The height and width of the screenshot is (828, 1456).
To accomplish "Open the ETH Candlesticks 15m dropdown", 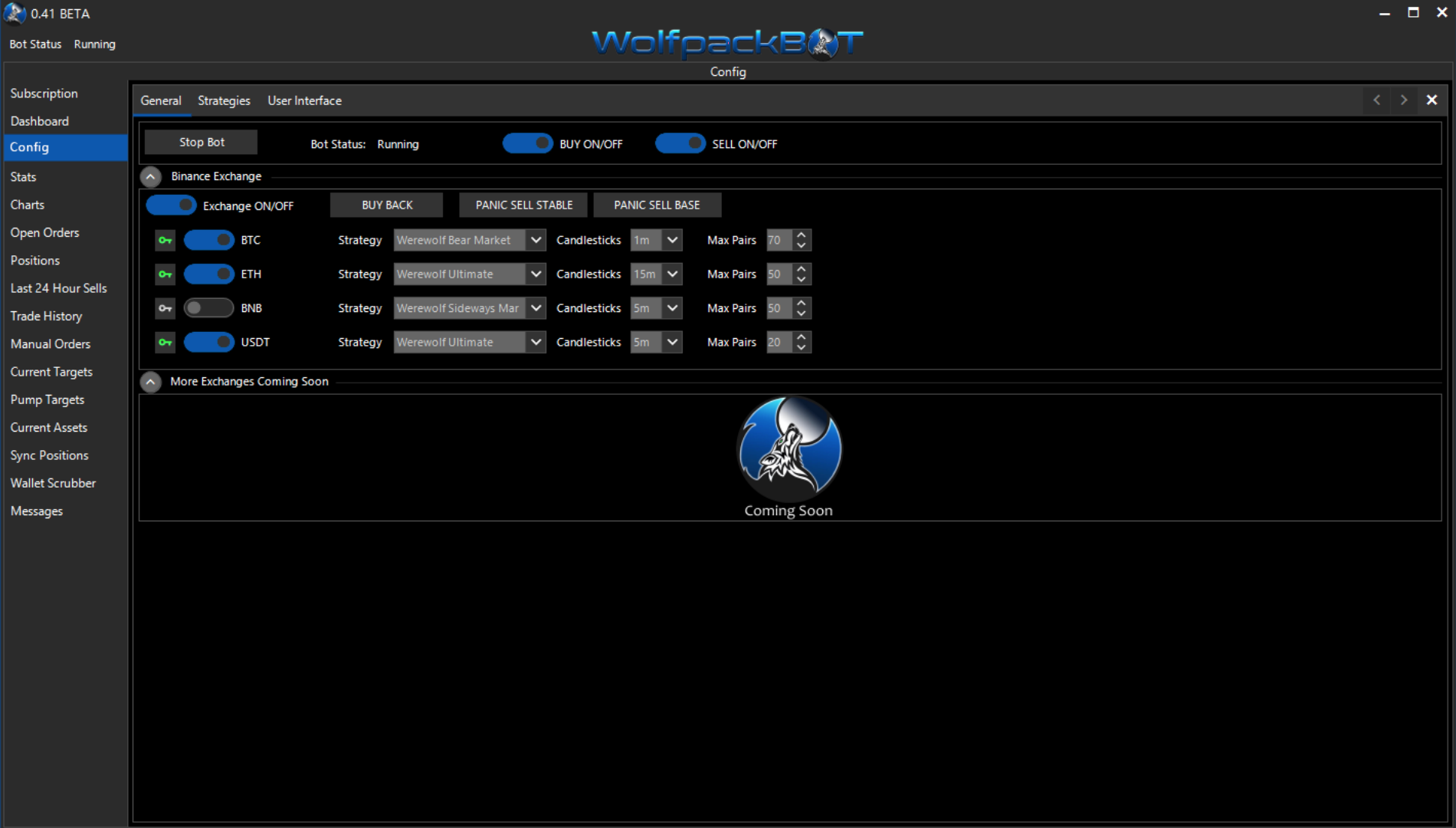I will coord(656,274).
